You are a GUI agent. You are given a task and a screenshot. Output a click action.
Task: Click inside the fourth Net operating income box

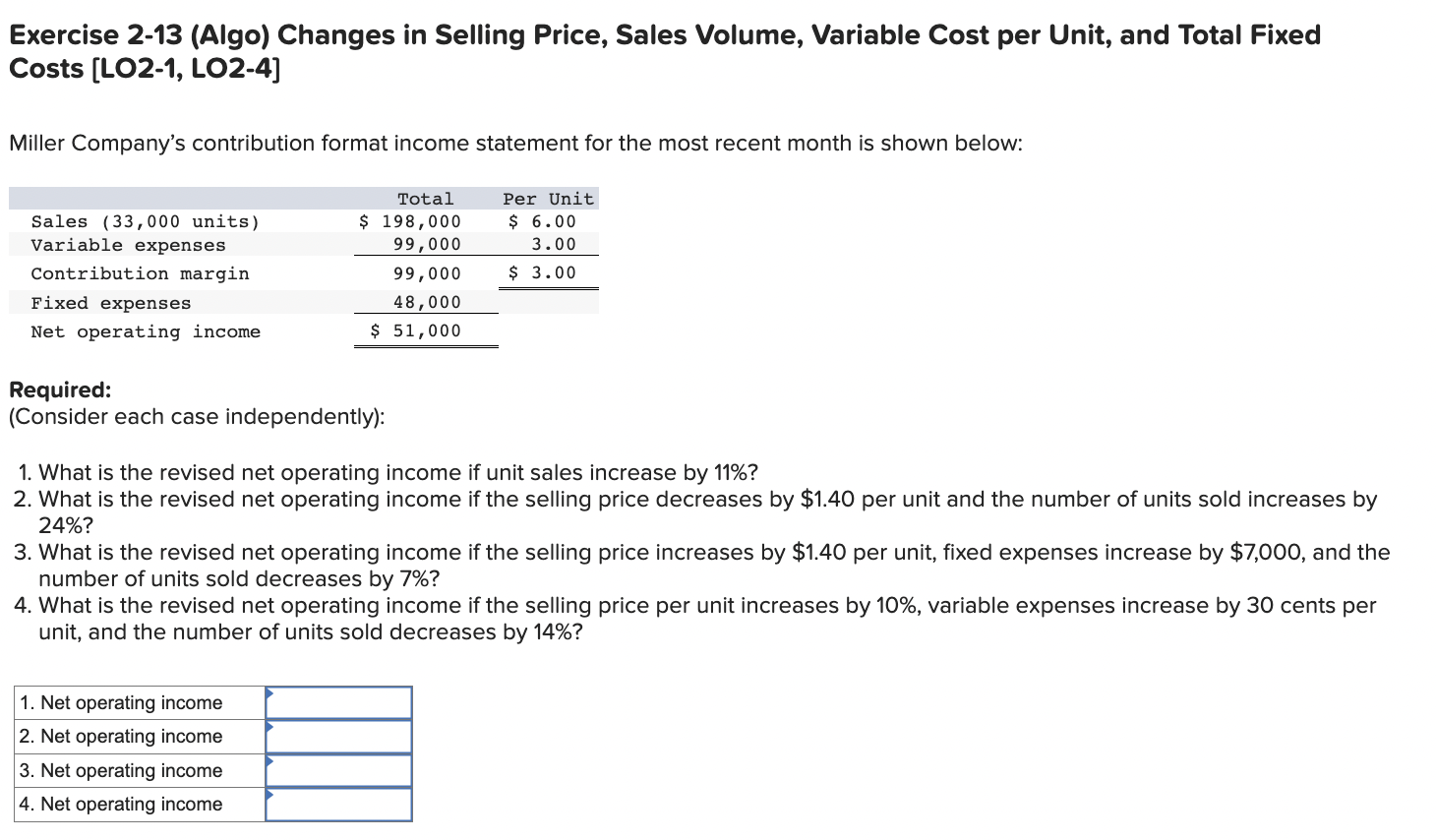[339, 804]
